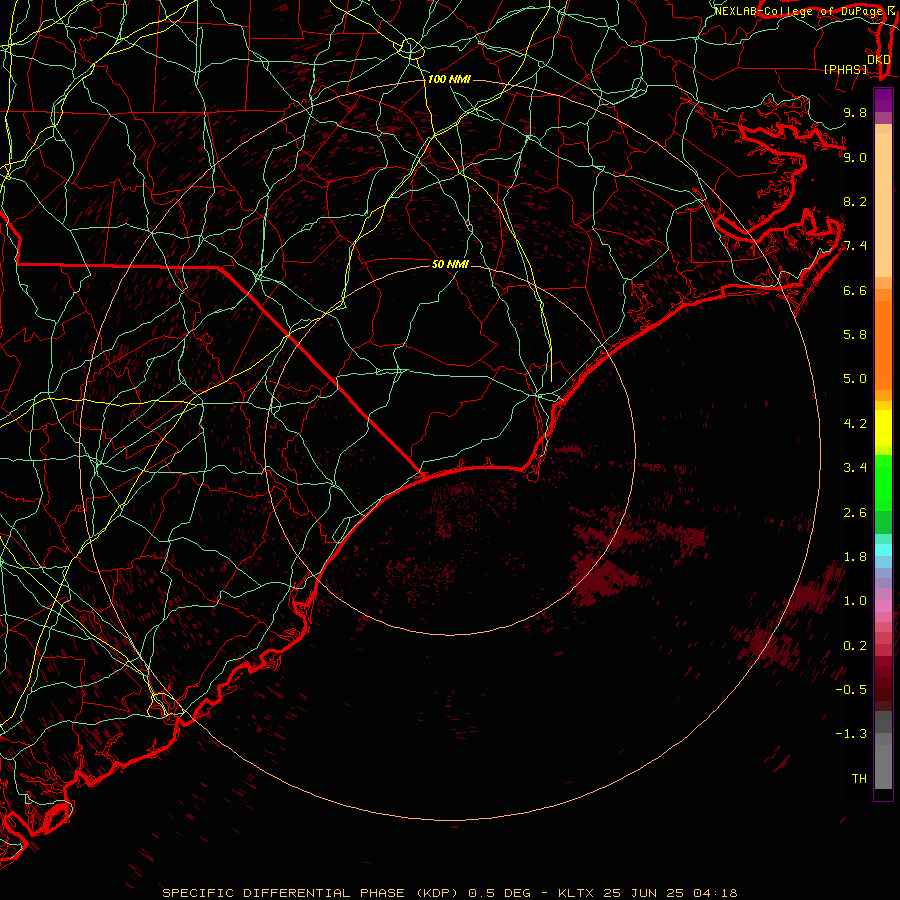
Task: Click the 6.6 scale value
Action: coord(855,290)
